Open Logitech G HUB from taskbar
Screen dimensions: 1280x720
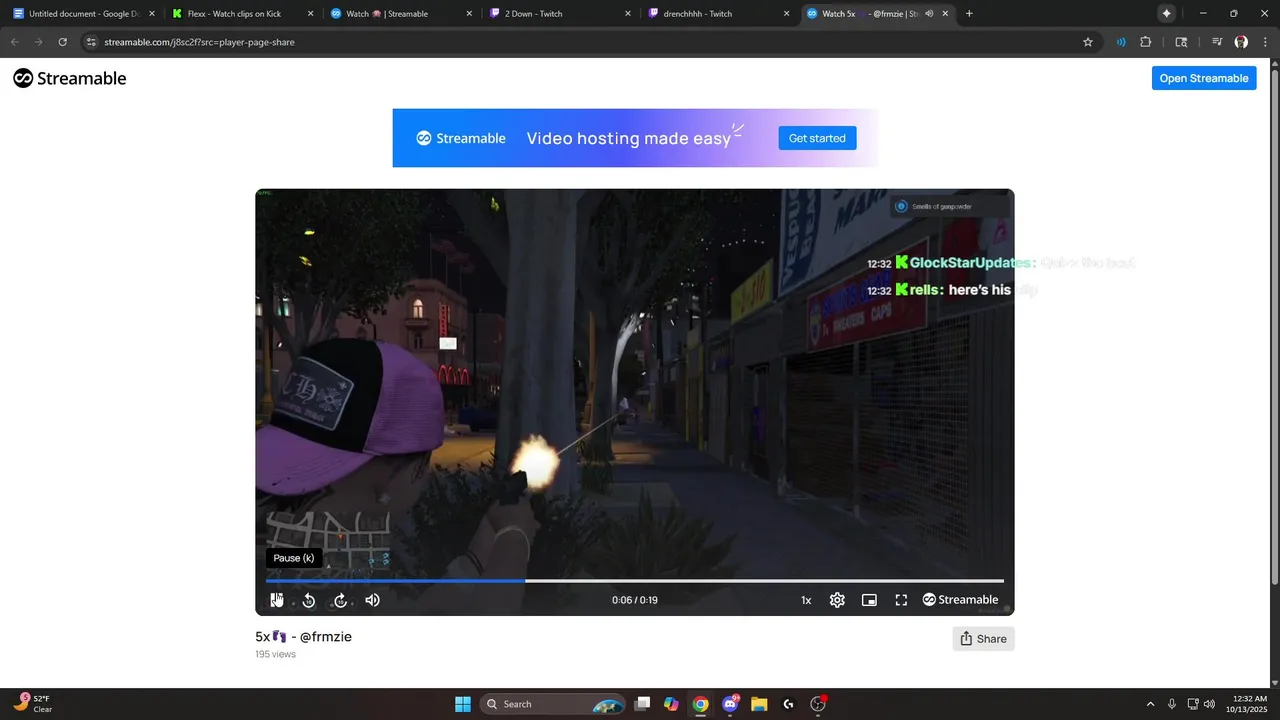789,704
